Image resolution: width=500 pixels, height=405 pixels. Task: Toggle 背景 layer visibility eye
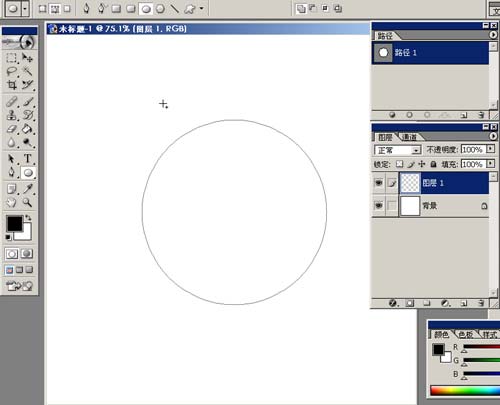pos(379,206)
